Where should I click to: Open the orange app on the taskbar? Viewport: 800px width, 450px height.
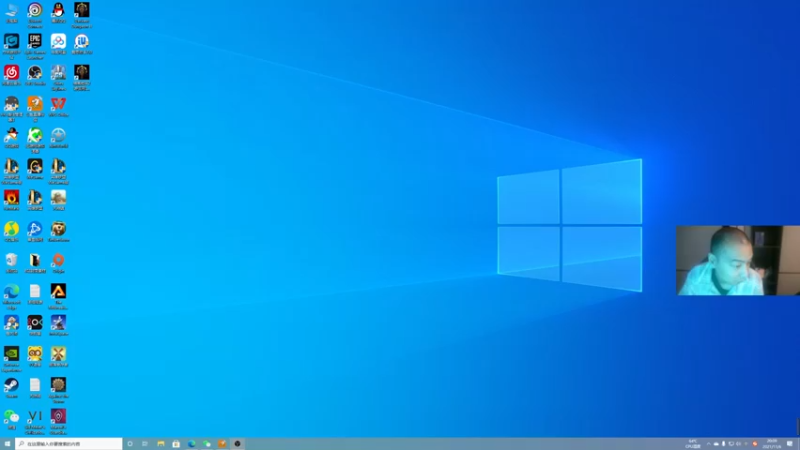(x=222, y=444)
